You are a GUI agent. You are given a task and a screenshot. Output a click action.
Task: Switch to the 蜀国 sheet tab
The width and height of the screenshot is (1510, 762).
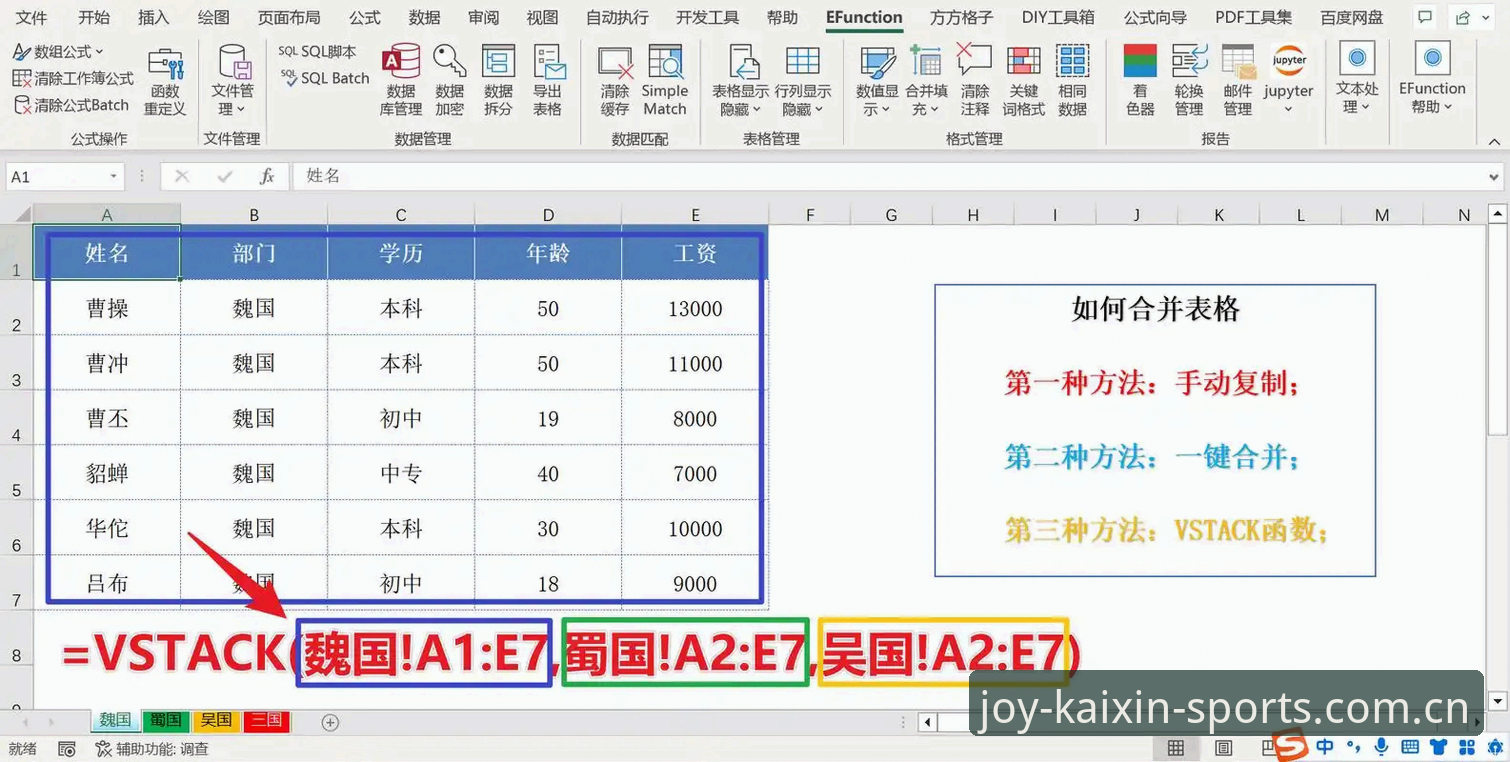click(165, 720)
